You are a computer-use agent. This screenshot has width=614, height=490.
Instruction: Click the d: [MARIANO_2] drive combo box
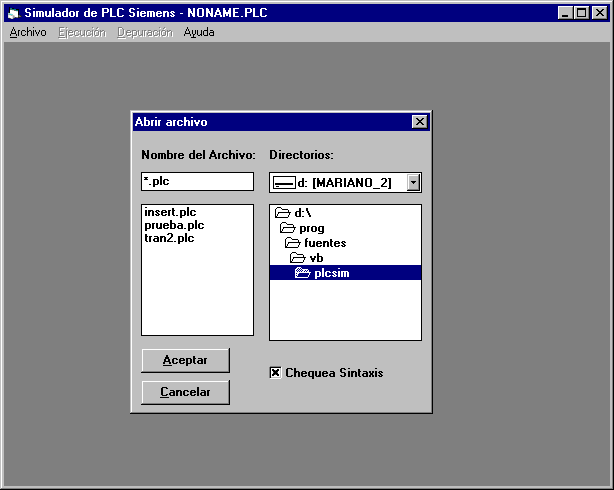point(345,183)
